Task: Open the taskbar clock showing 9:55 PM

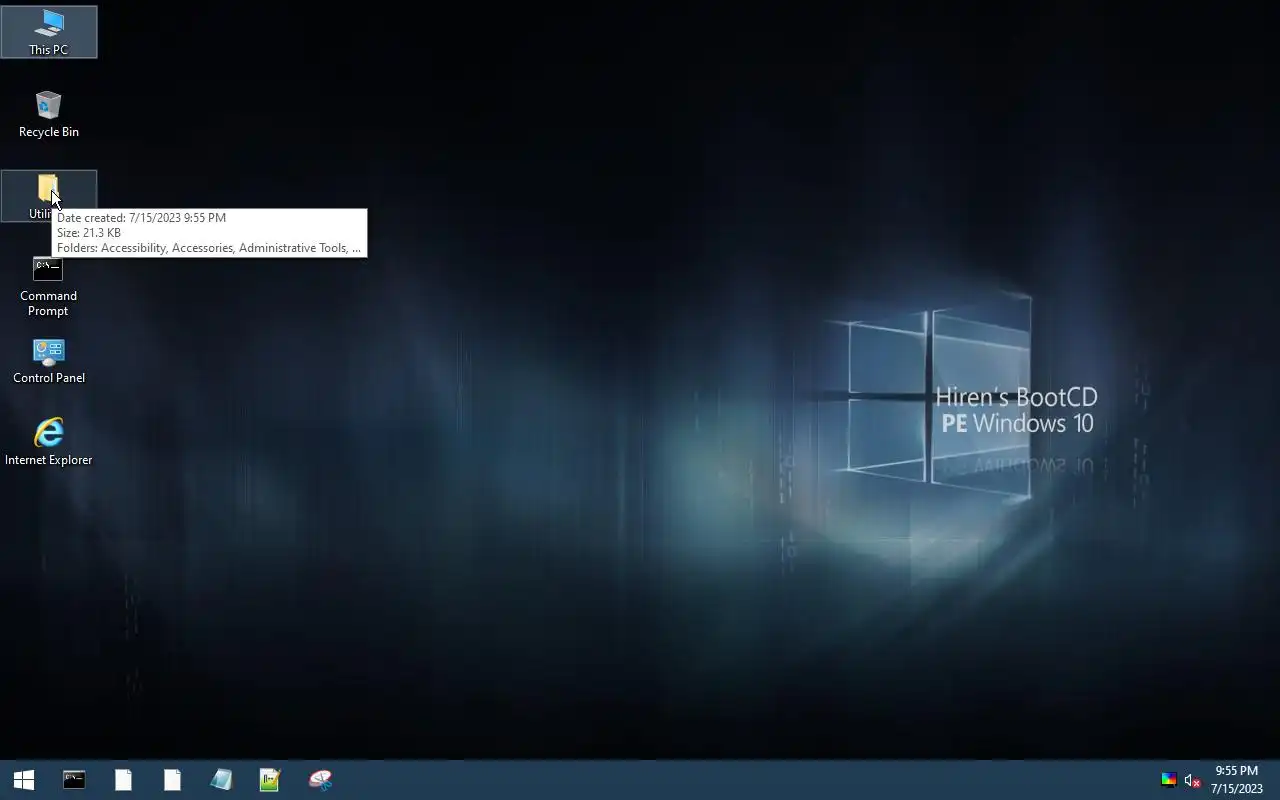Action: 1237,780
